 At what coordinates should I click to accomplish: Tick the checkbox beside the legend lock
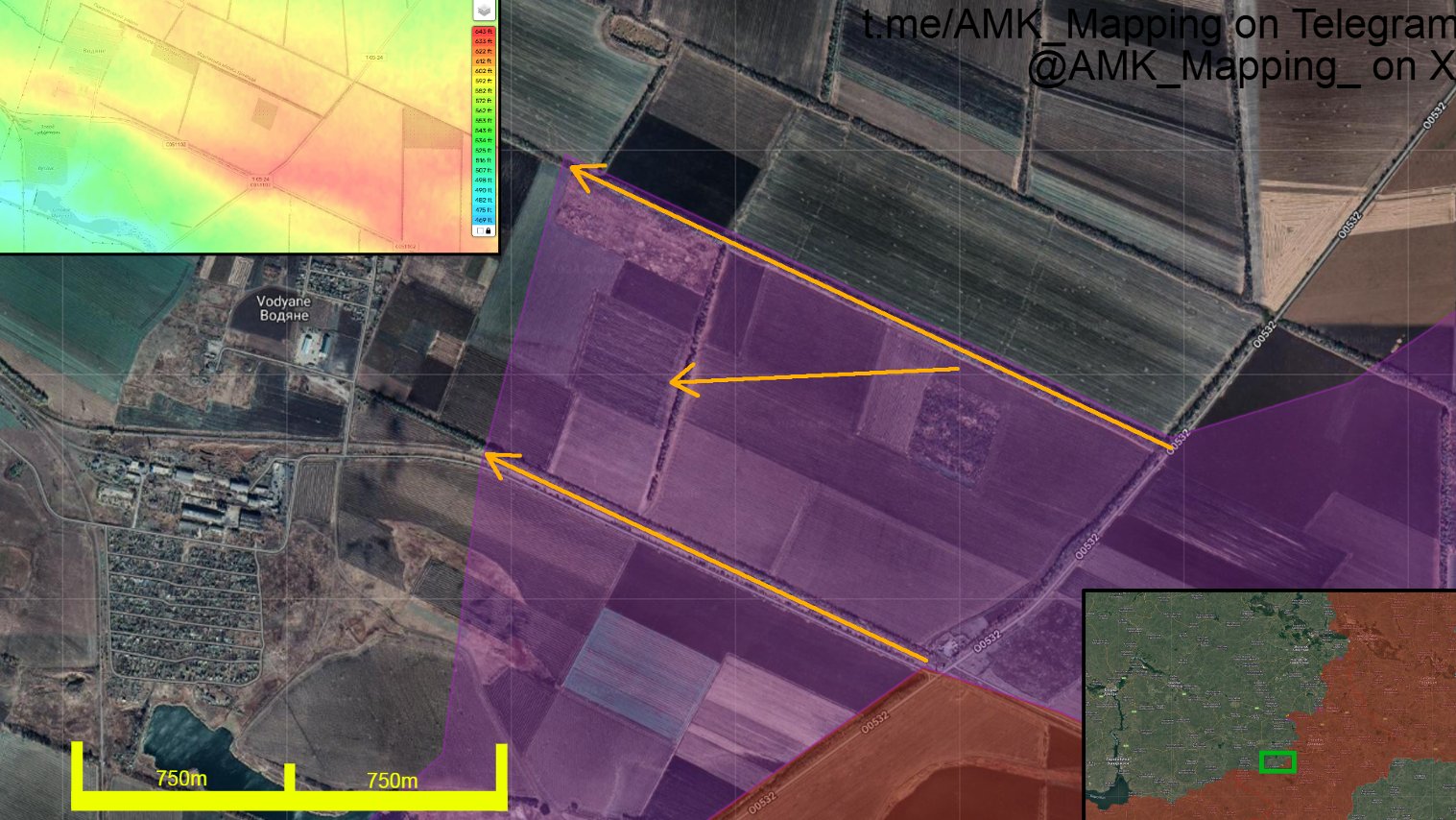pyautogui.click(x=479, y=231)
